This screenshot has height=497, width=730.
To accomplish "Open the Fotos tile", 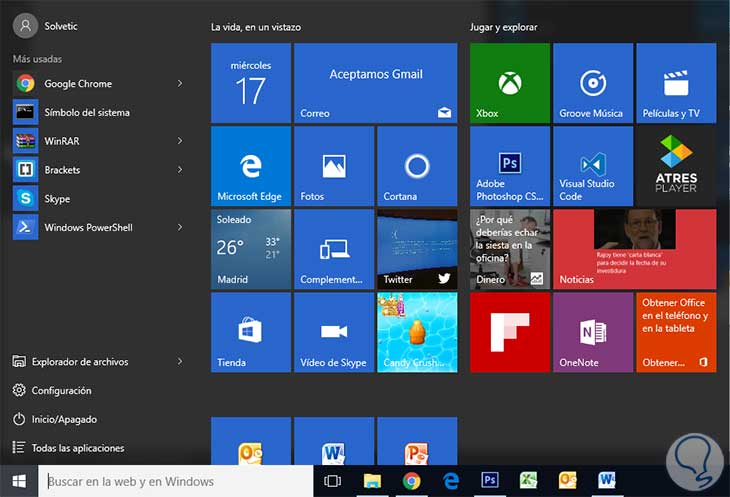I will pyautogui.click(x=334, y=166).
